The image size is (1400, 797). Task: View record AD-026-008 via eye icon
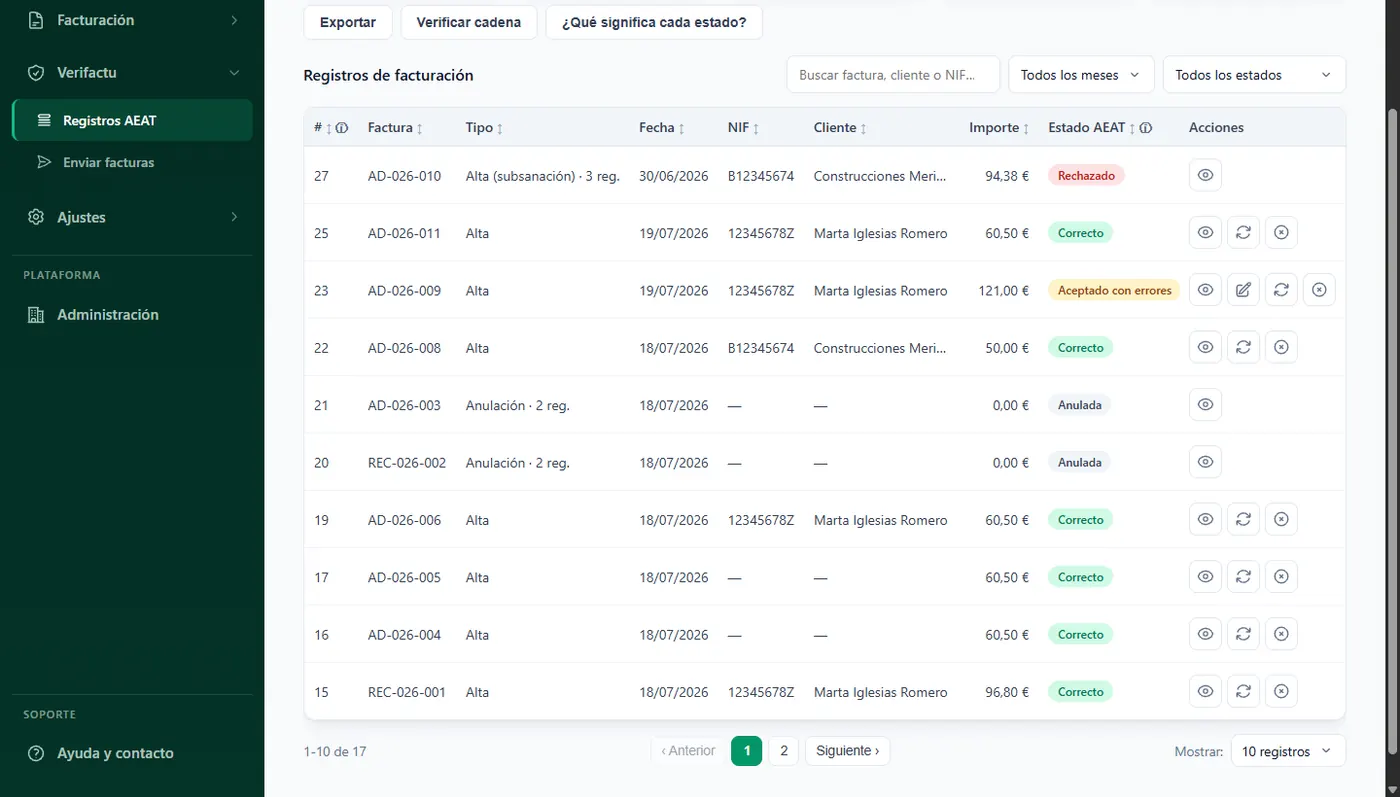click(x=1205, y=348)
